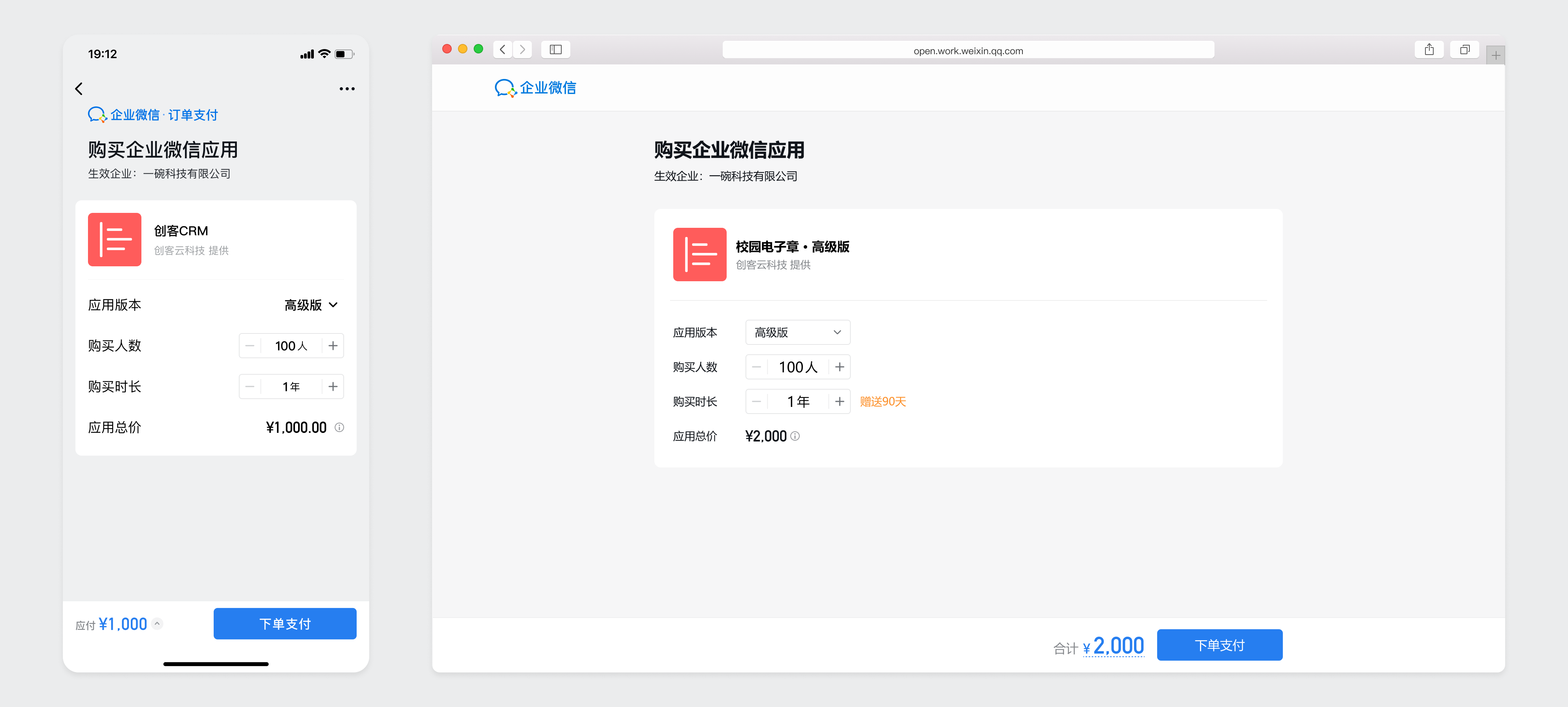Click the 企业微信 logo in the web header
The width and height of the screenshot is (1568, 707).
point(535,88)
